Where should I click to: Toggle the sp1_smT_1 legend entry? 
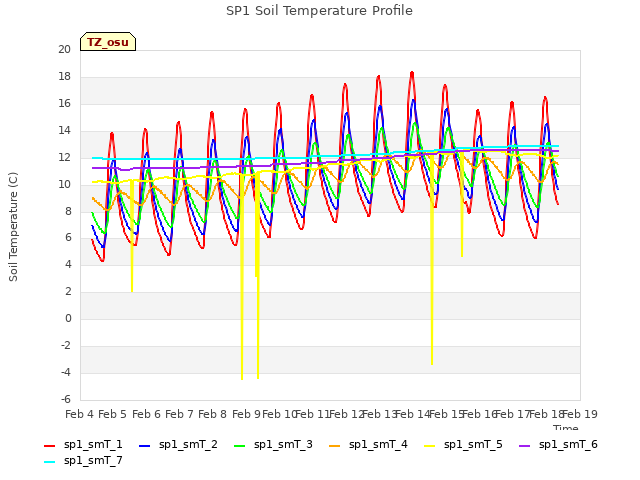(83, 444)
